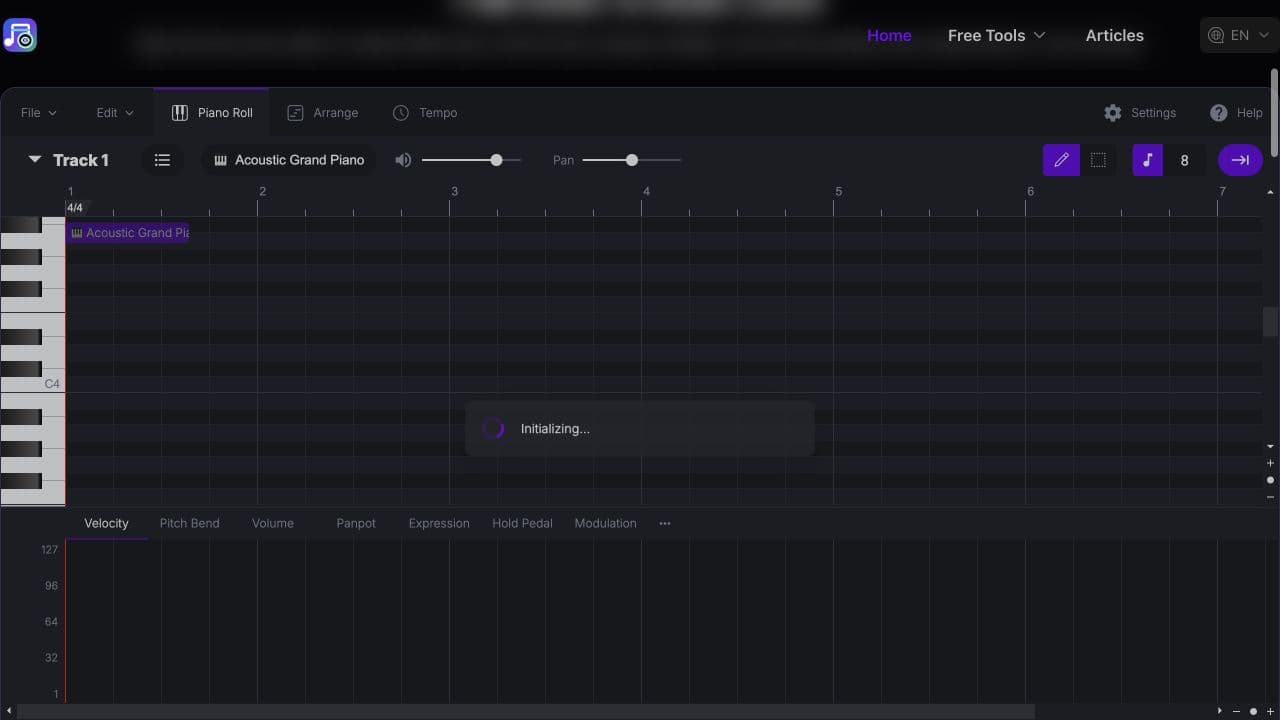Click the Help question mark icon
1280x720 pixels.
[1218, 113]
